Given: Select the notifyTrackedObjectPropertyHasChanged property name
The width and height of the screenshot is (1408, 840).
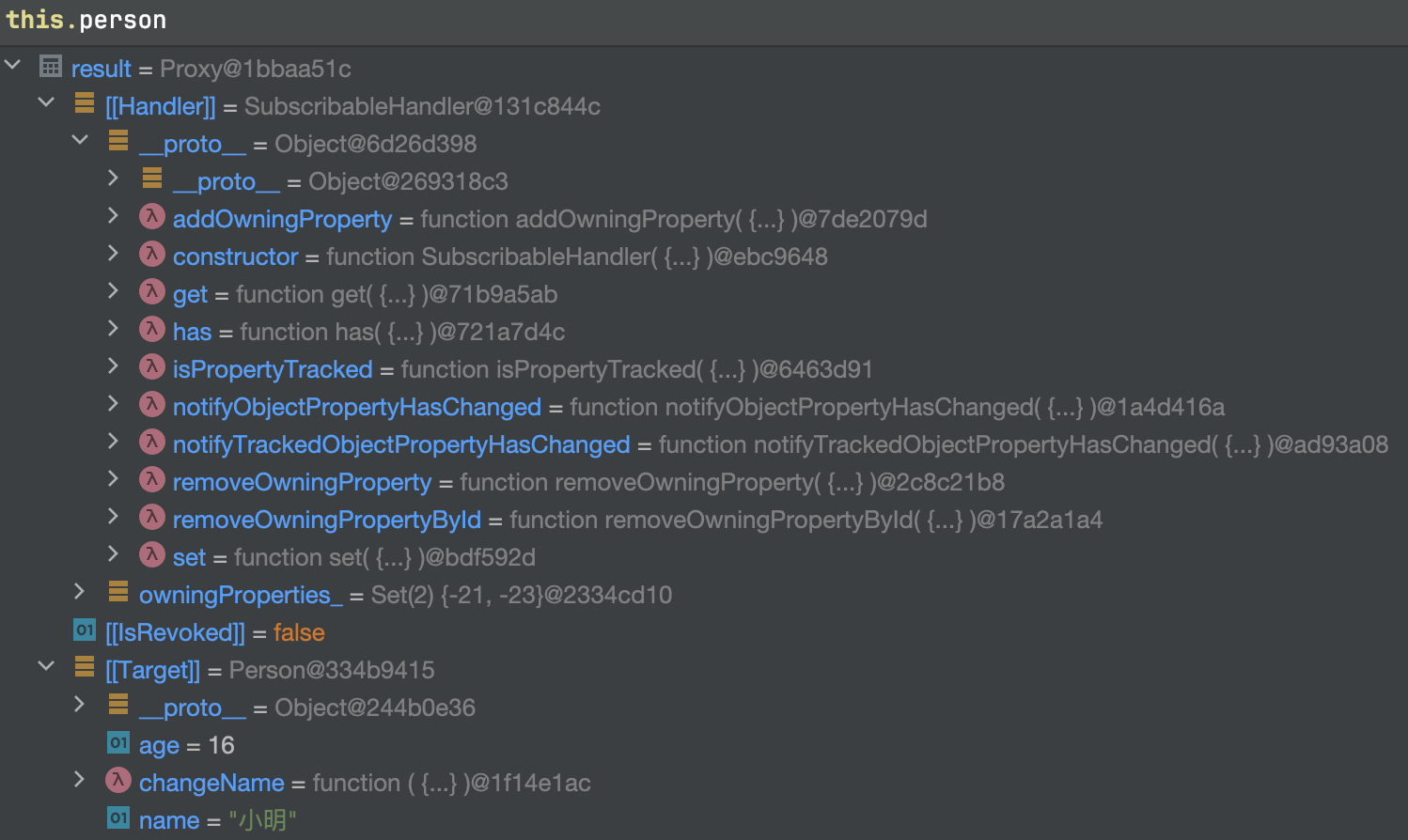Looking at the screenshot, I should [401, 444].
